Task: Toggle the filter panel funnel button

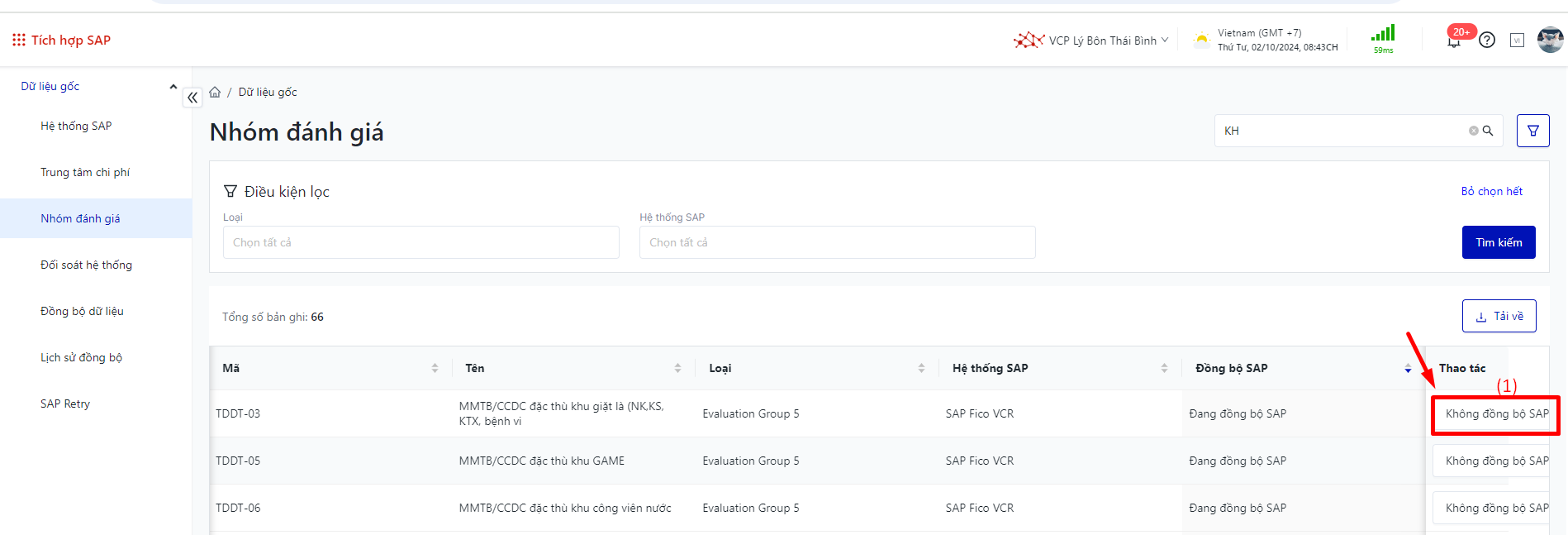Action: (1532, 131)
